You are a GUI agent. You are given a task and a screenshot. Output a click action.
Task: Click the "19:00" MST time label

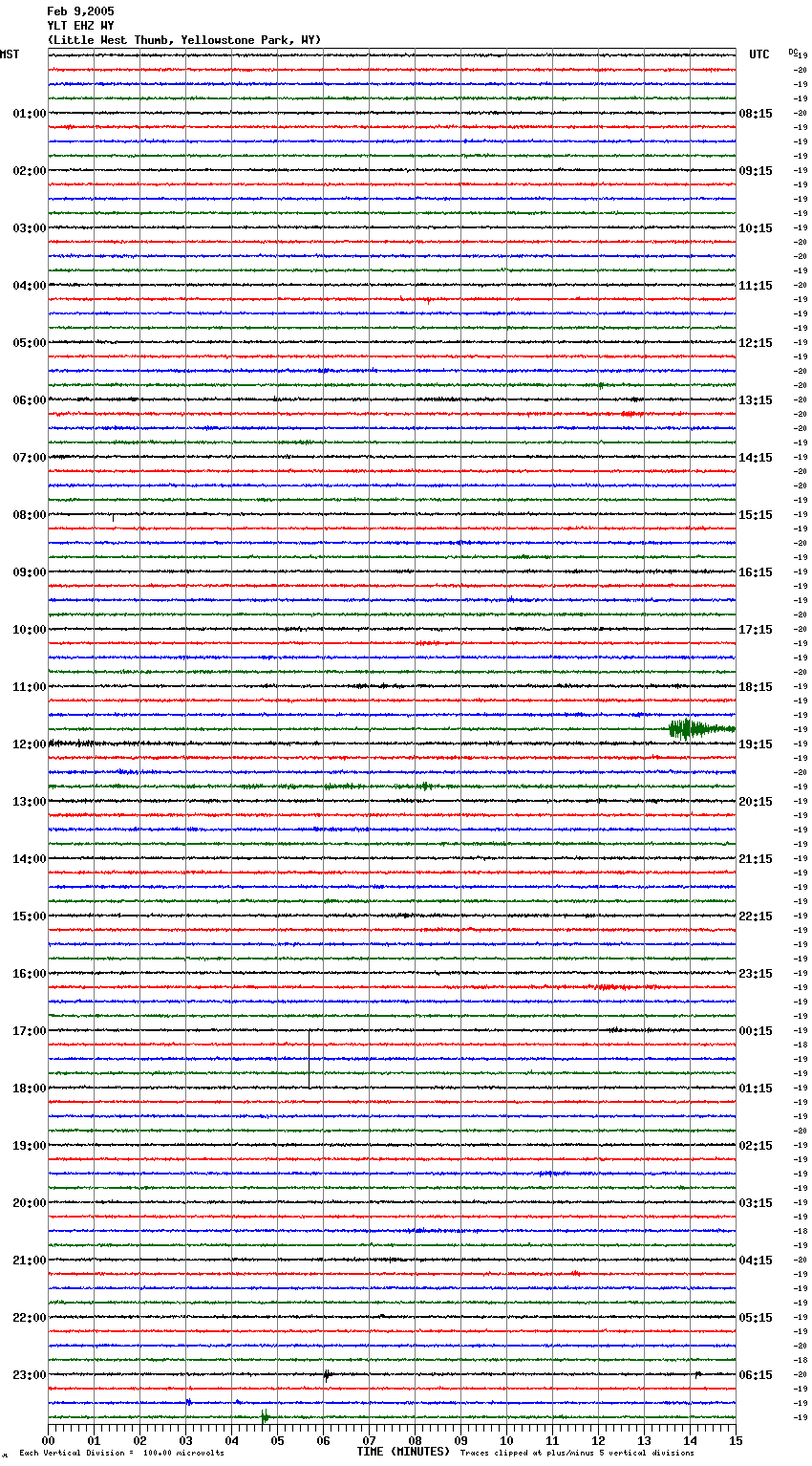[x=30, y=1146]
